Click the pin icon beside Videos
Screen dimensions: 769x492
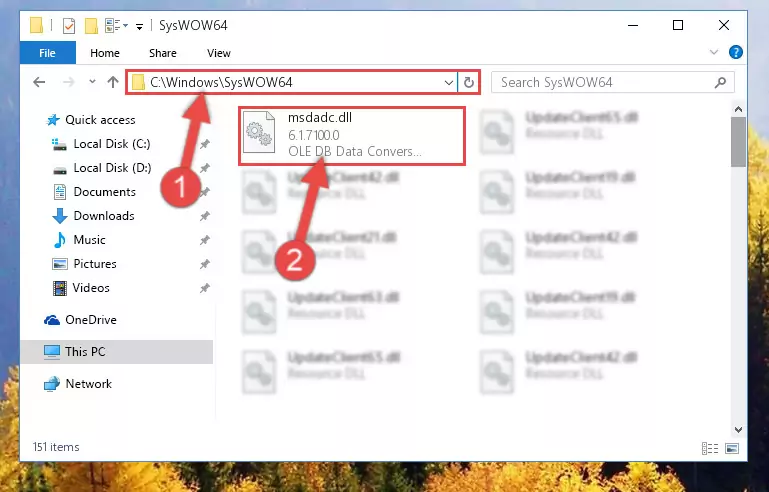pyautogui.click(x=205, y=288)
